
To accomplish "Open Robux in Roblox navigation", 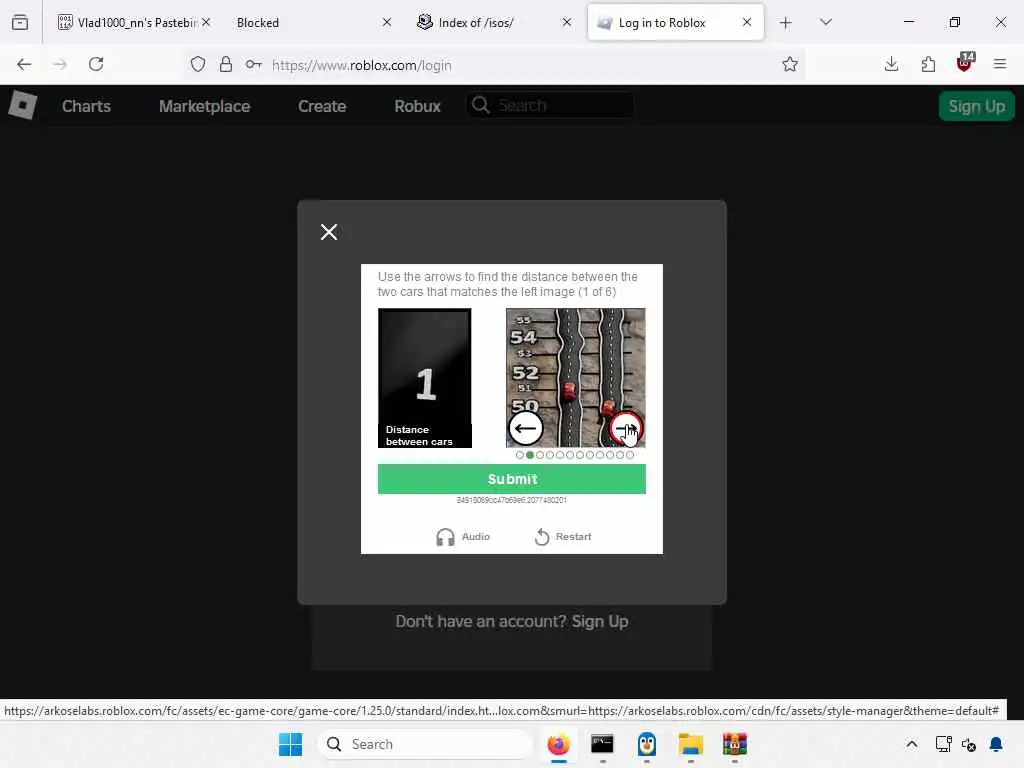I will tap(417, 106).
